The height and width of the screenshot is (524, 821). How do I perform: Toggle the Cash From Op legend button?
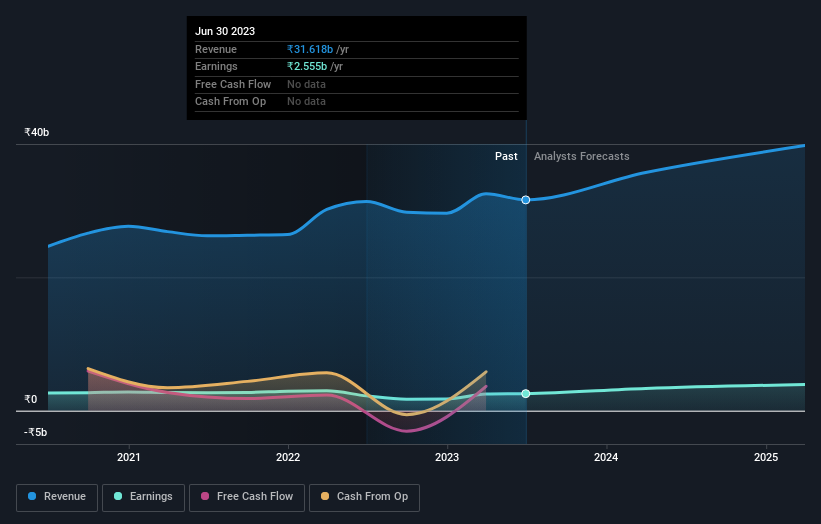coord(364,497)
